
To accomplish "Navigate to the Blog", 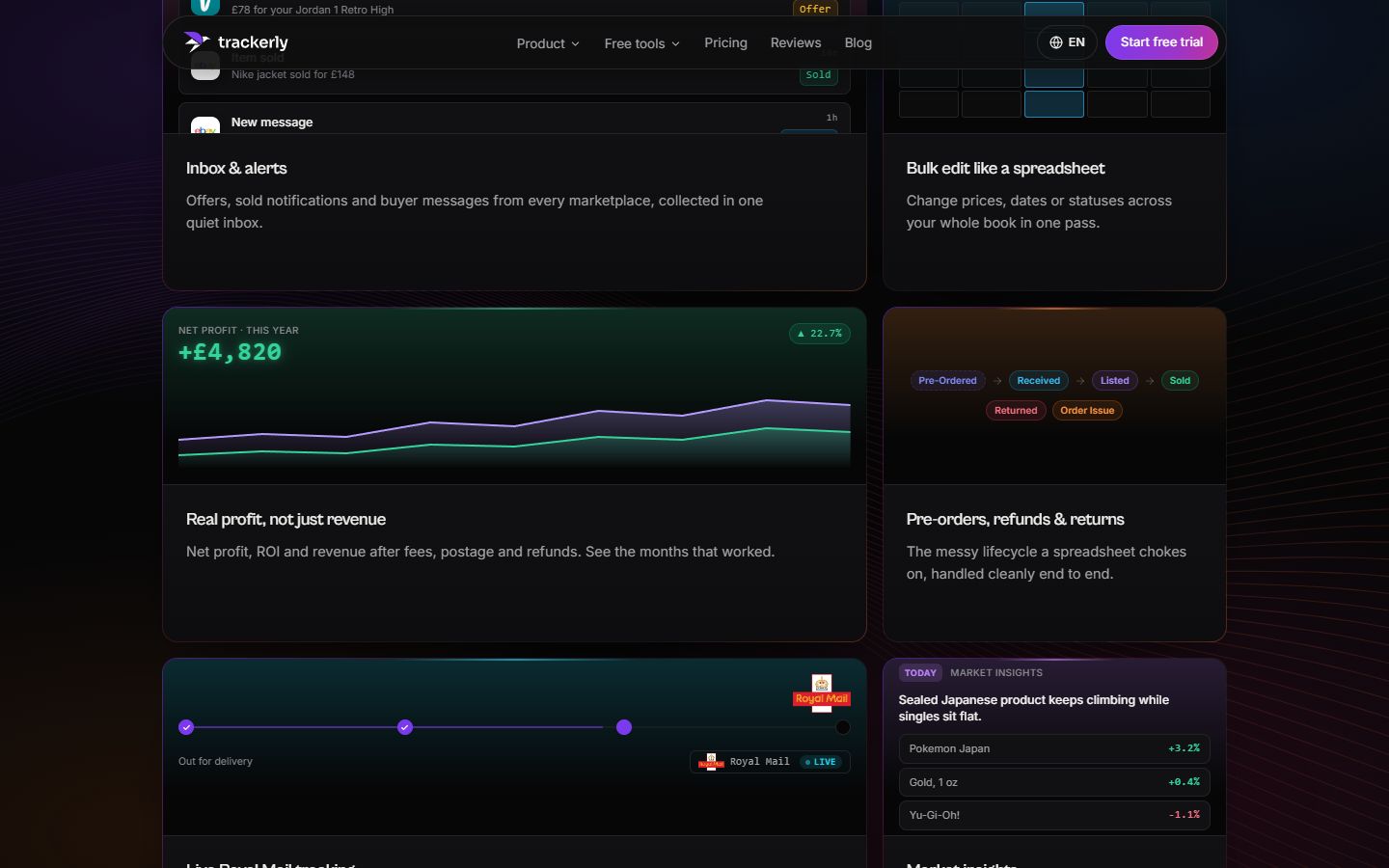I will tap(858, 42).
